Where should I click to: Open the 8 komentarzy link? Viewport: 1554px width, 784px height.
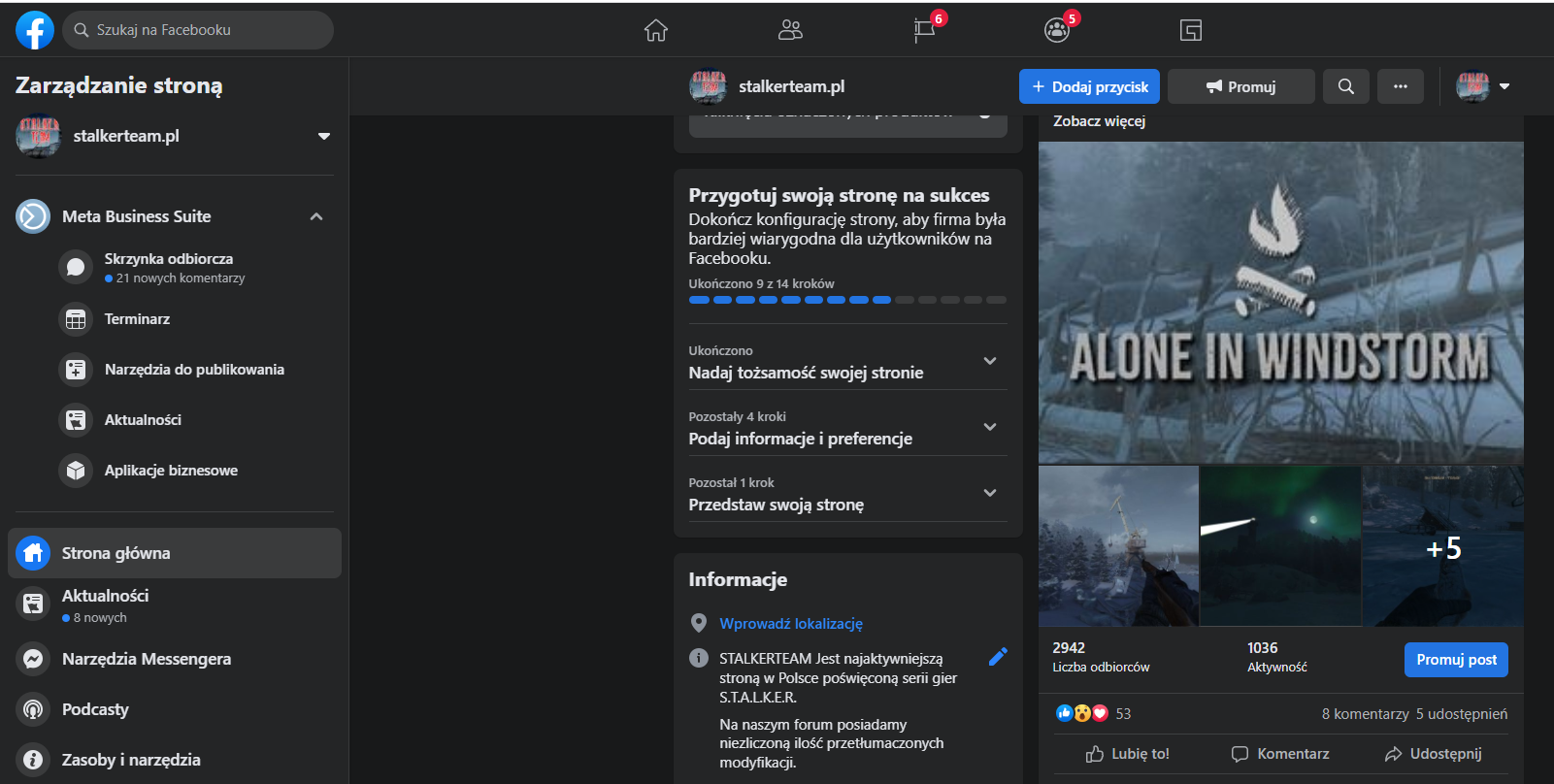(1365, 714)
